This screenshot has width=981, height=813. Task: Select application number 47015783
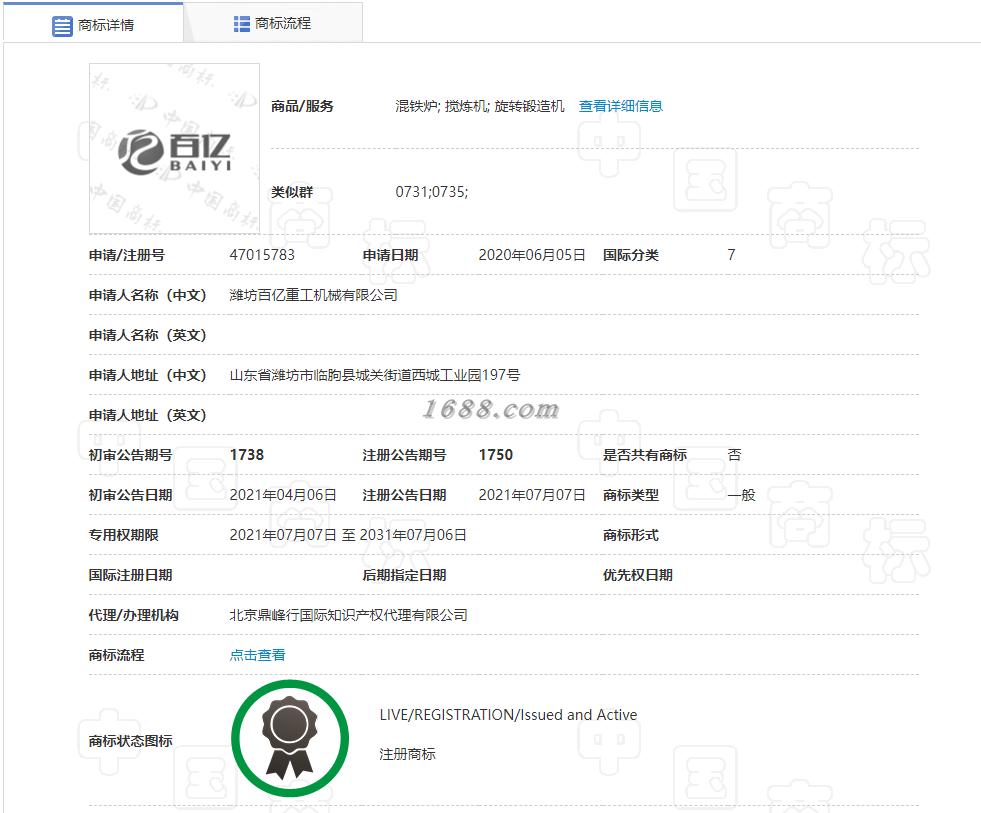tap(262, 255)
